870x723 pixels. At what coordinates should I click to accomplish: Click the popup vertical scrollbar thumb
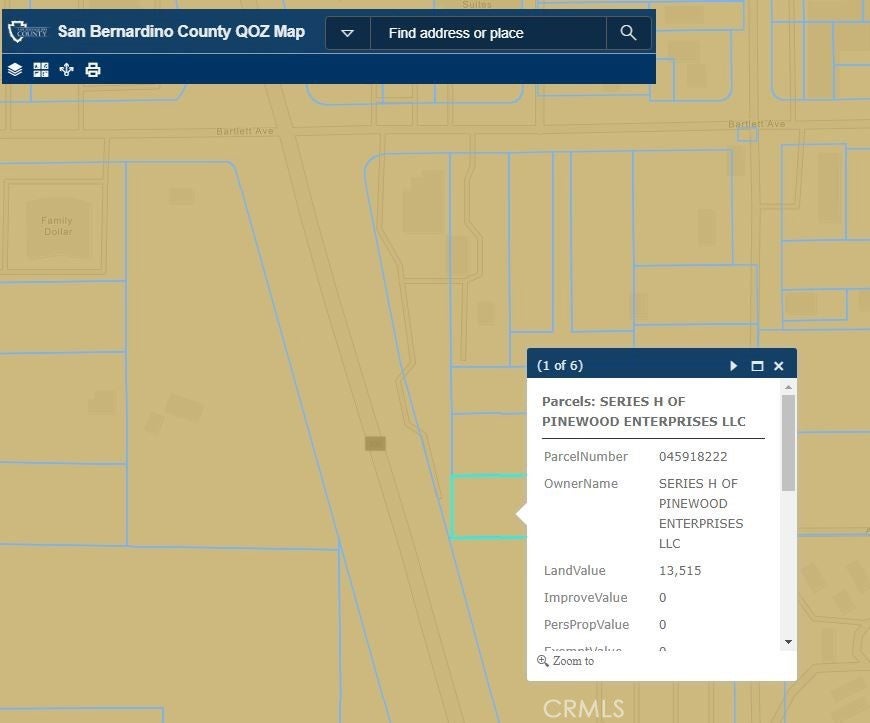[789, 442]
